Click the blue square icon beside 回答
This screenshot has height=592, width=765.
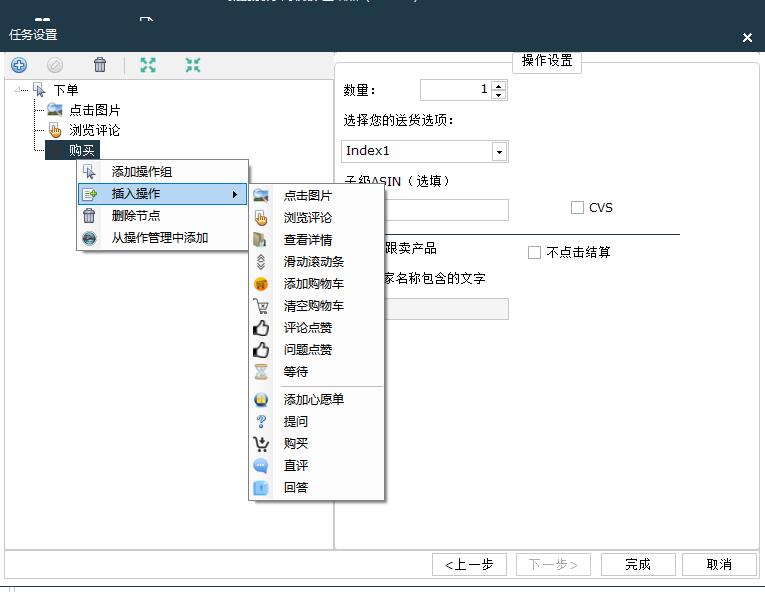(261, 488)
